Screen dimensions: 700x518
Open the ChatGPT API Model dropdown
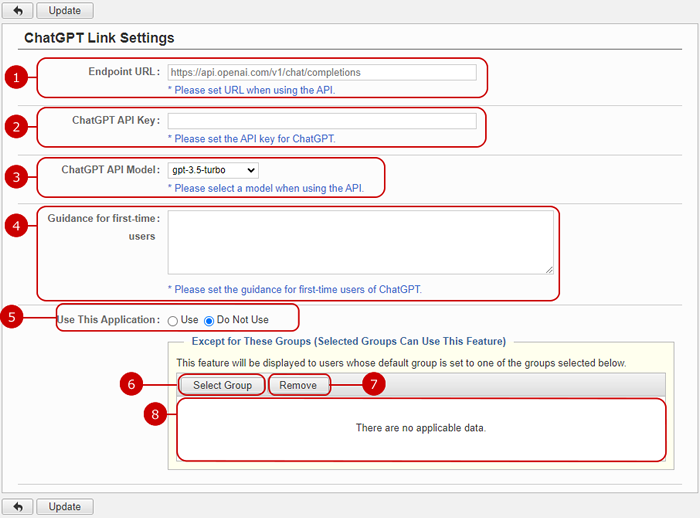(x=213, y=170)
